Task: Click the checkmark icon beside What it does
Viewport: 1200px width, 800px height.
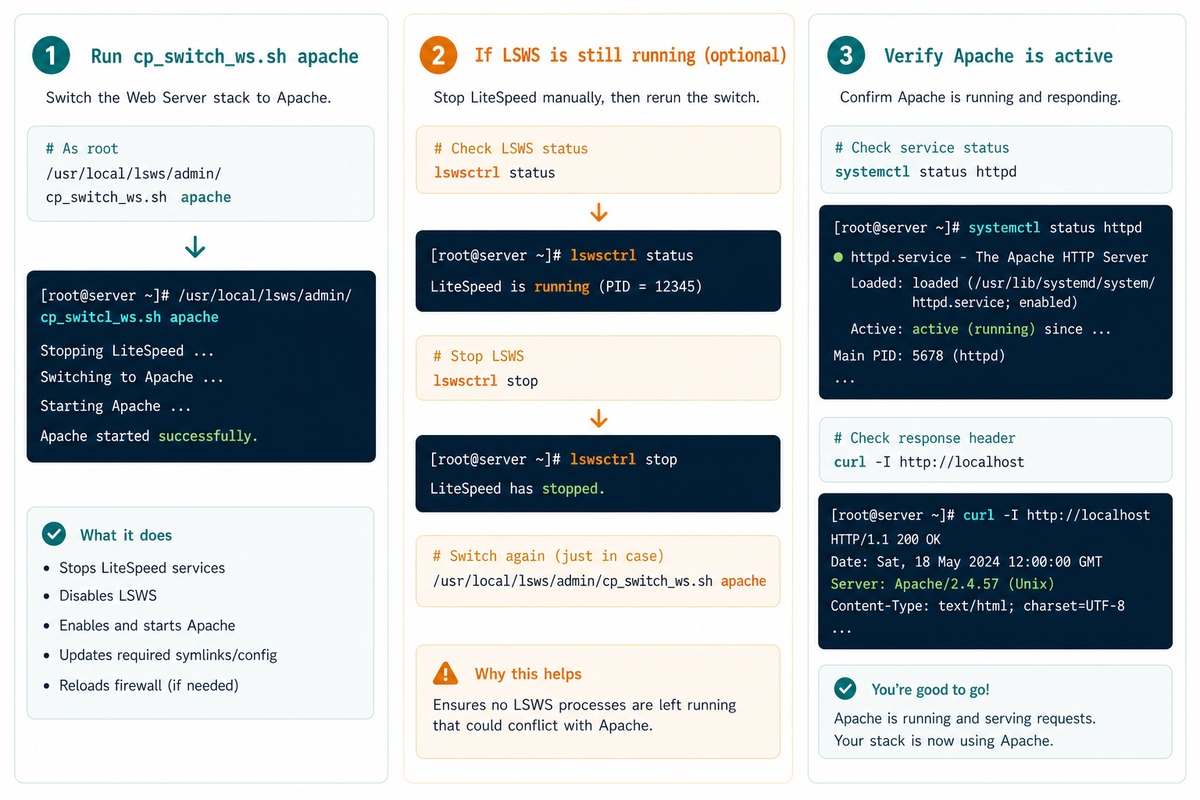Action: point(54,534)
